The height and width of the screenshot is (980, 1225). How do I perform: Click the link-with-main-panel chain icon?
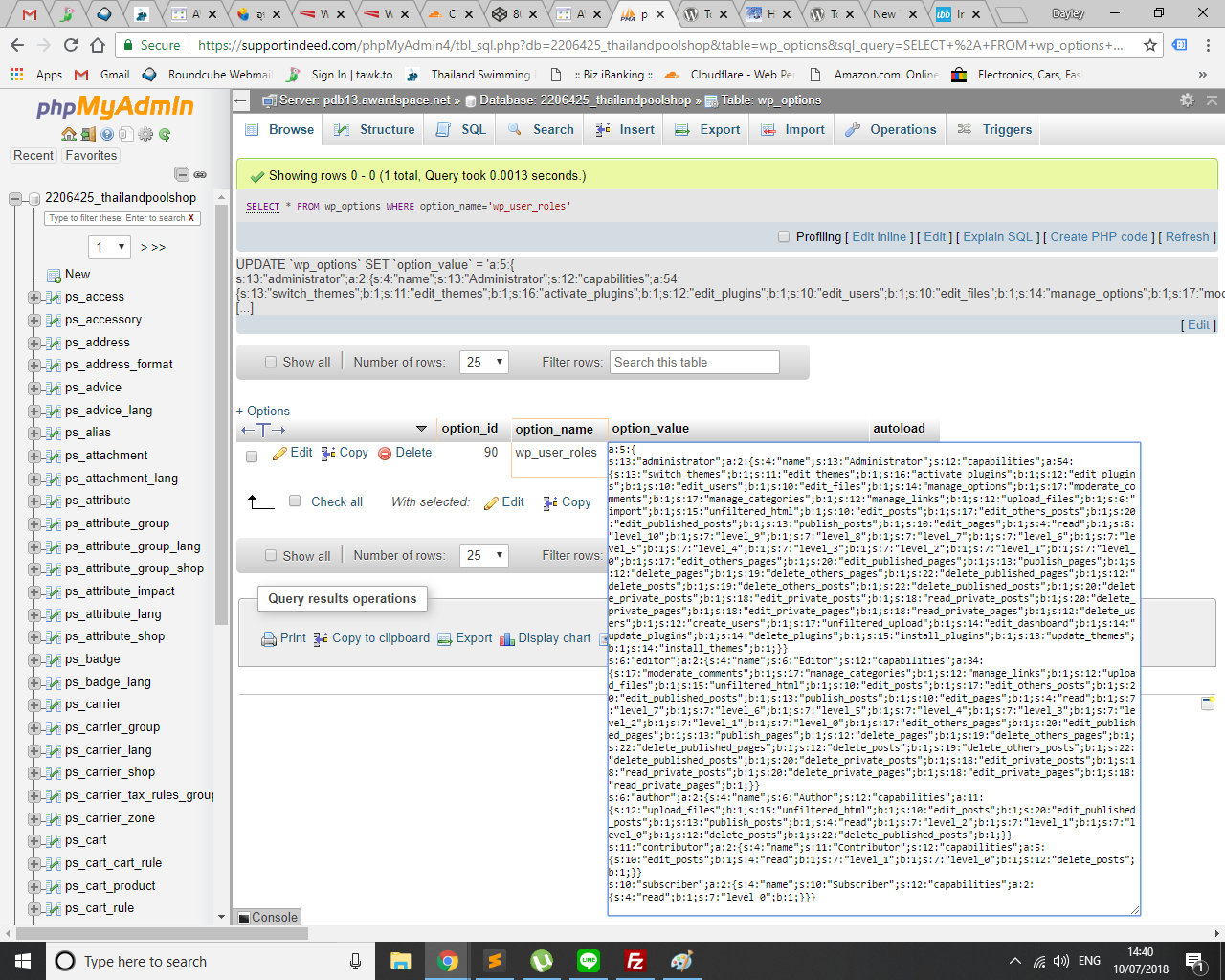click(x=200, y=174)
